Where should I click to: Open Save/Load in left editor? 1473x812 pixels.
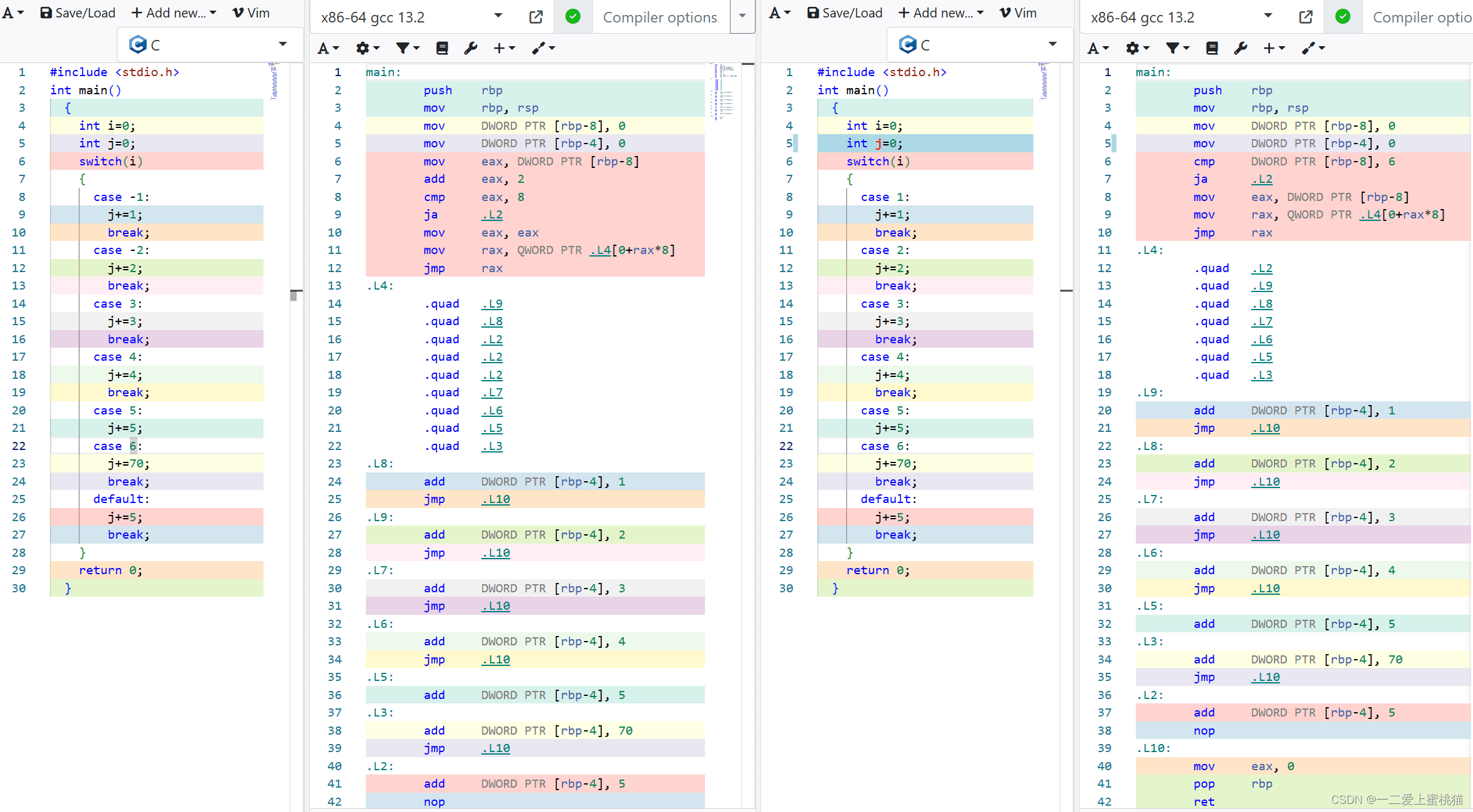[x=78, y=12]
